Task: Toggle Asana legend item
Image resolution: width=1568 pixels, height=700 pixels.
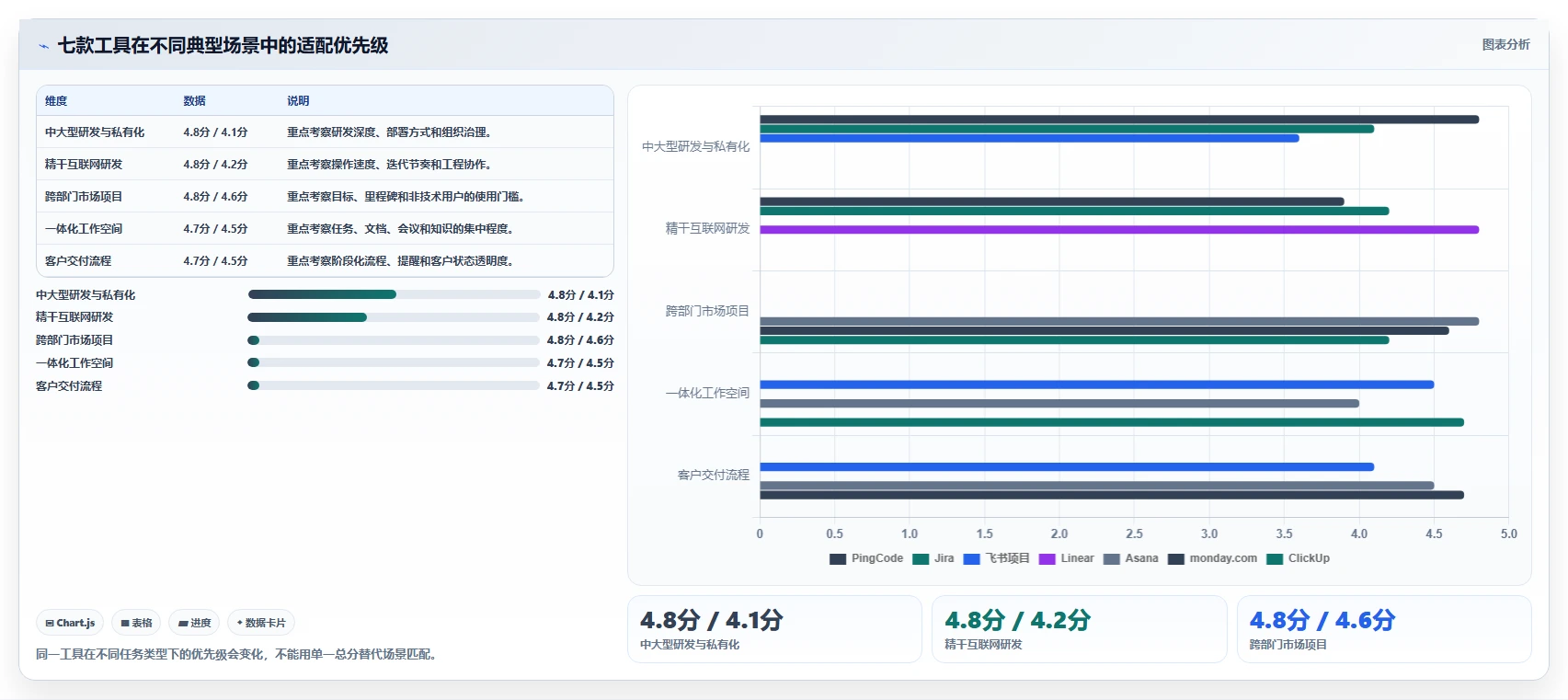Action: click(1131, 558)
